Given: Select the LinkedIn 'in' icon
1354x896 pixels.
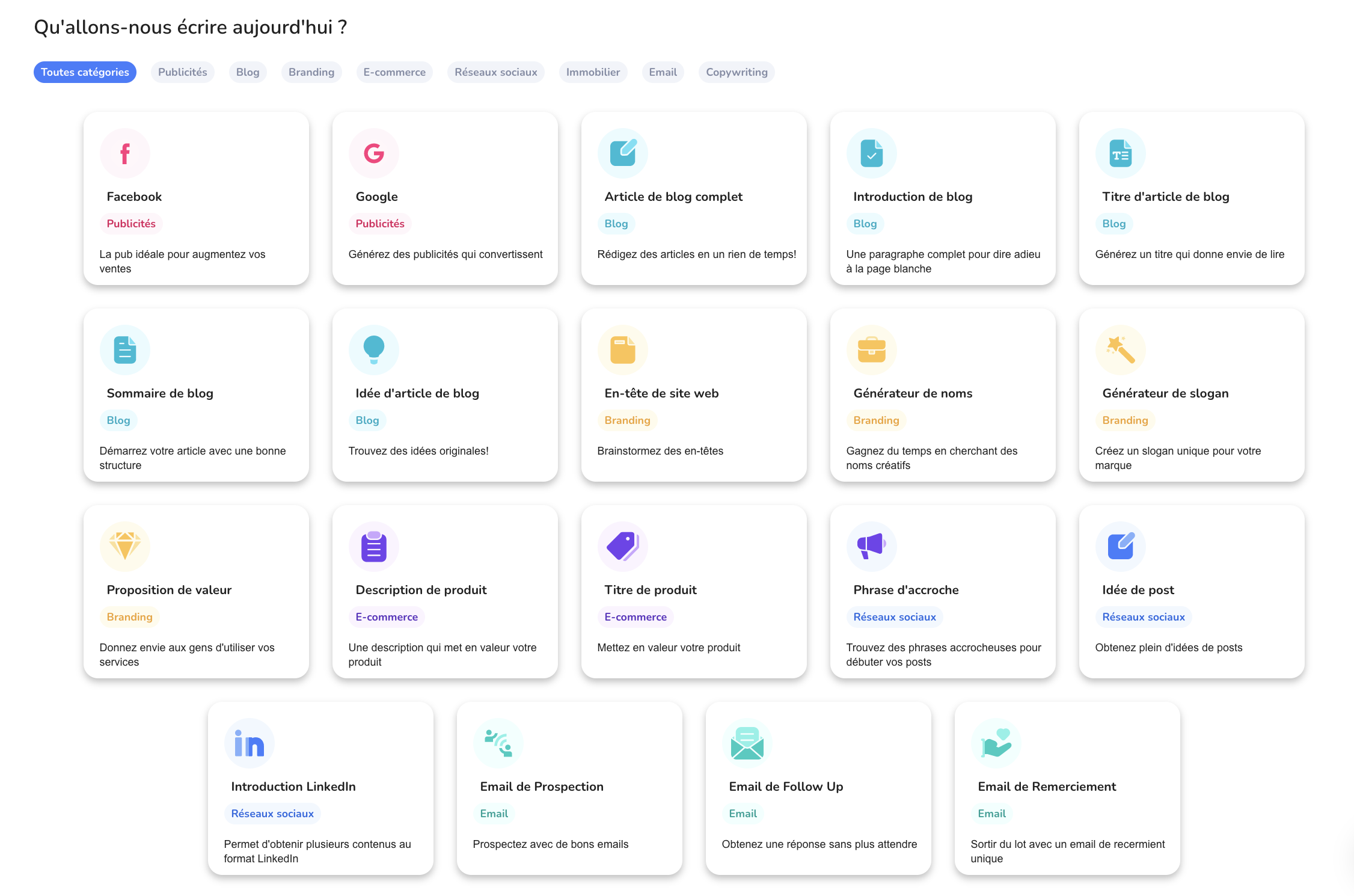Looking at the screenshot, I should pos(250,743).
